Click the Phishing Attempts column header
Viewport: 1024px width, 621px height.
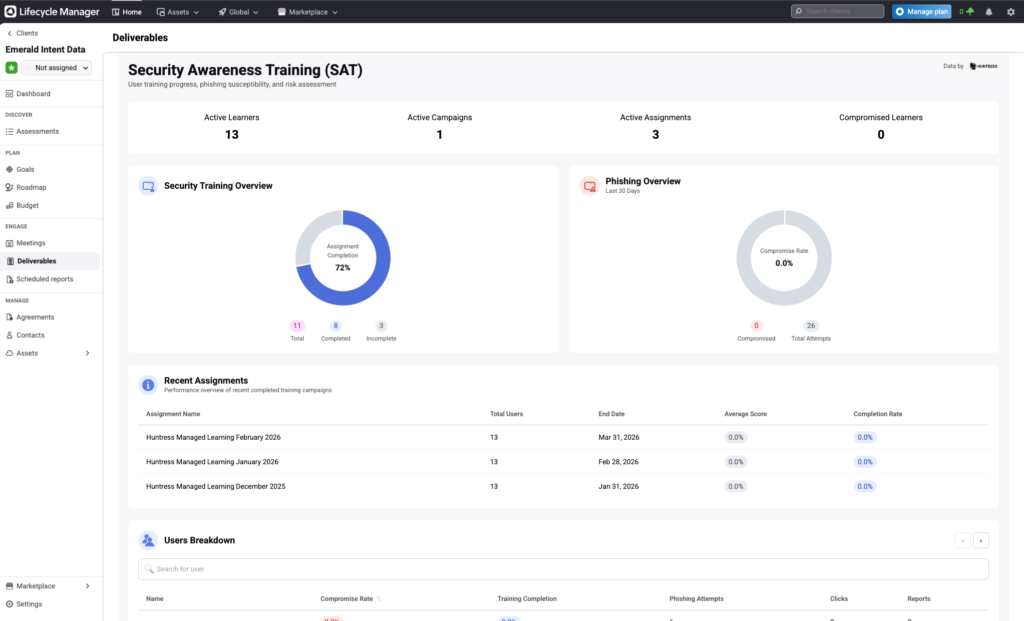click(x=696, y=599)
